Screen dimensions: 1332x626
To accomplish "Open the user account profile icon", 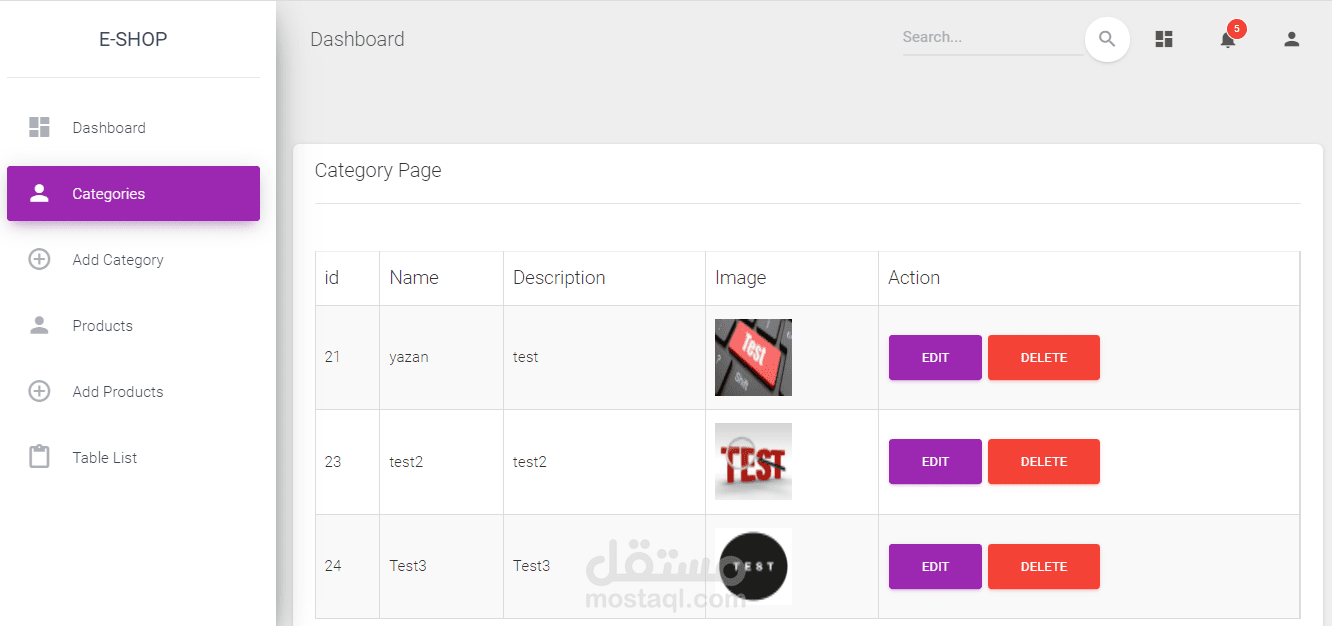I will 1291,40.
